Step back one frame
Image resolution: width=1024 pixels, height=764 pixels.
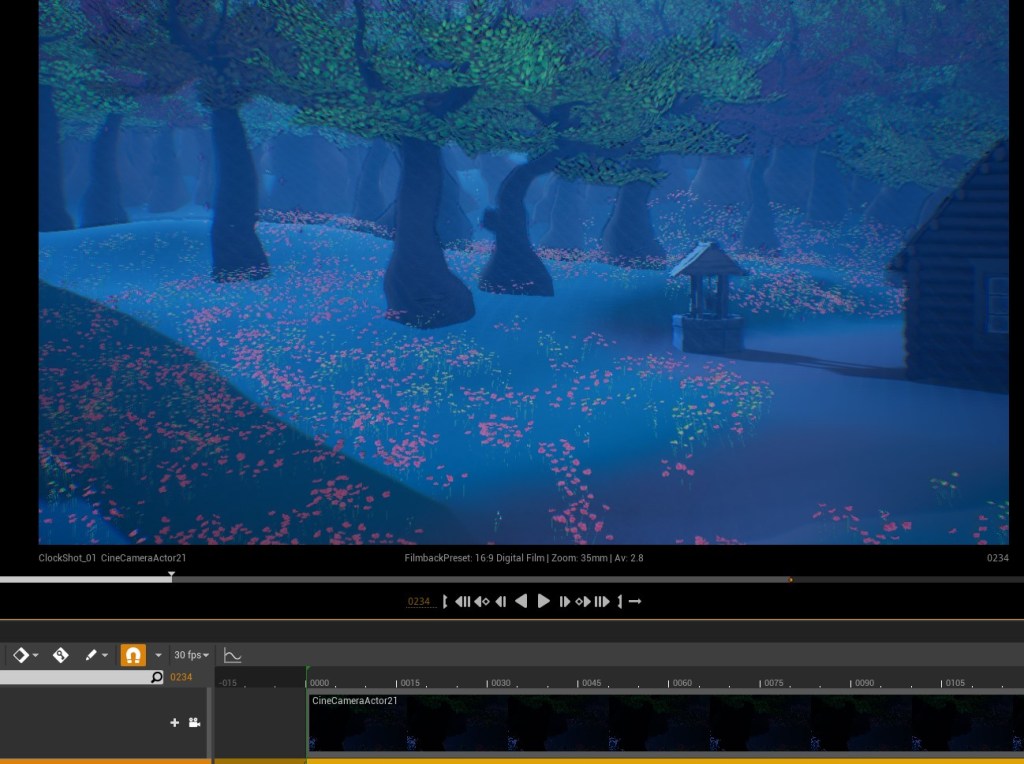pyautogui.click(x=501, y=601)
